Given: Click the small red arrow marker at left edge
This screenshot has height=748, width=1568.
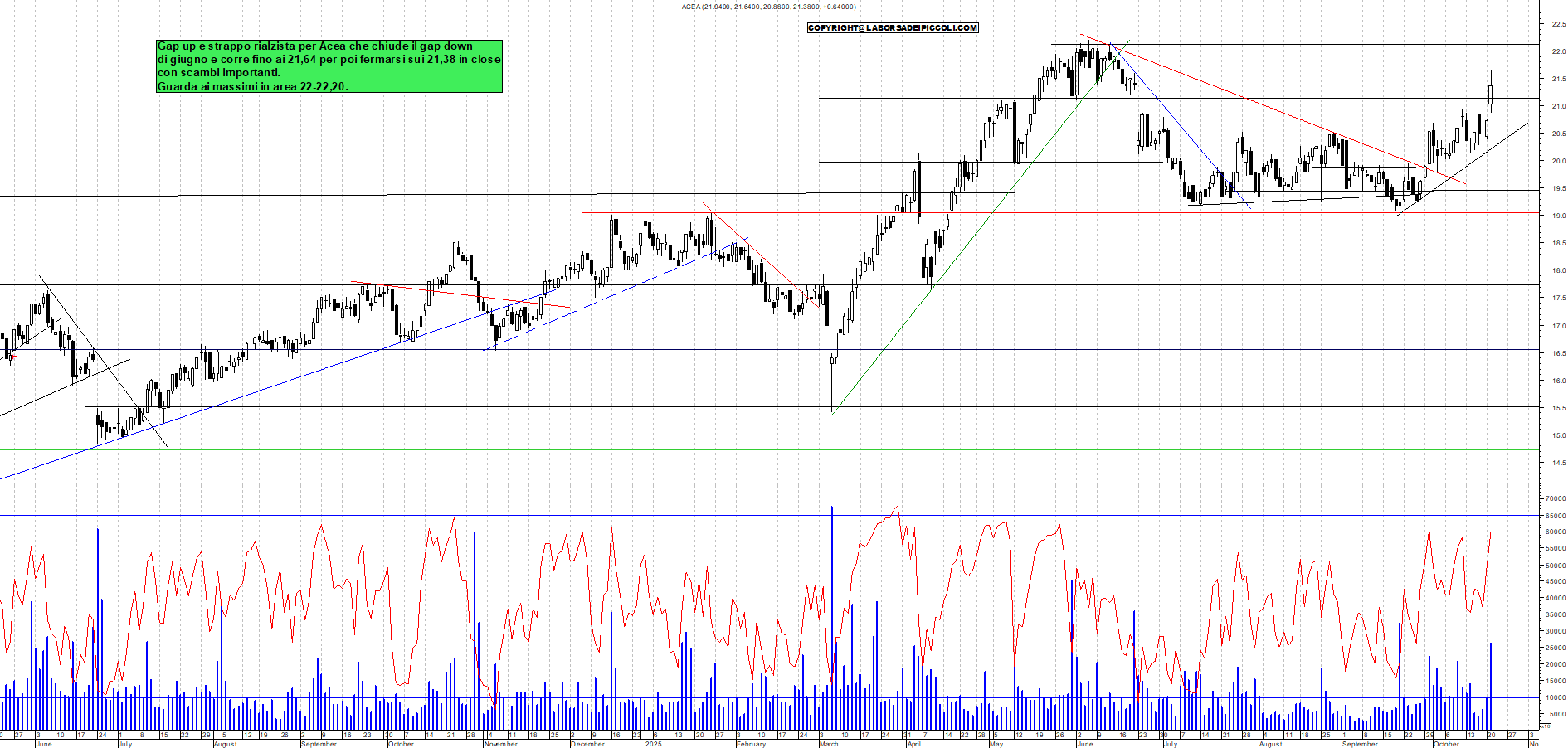Looking at the screenshot, I should pos(12,357).
